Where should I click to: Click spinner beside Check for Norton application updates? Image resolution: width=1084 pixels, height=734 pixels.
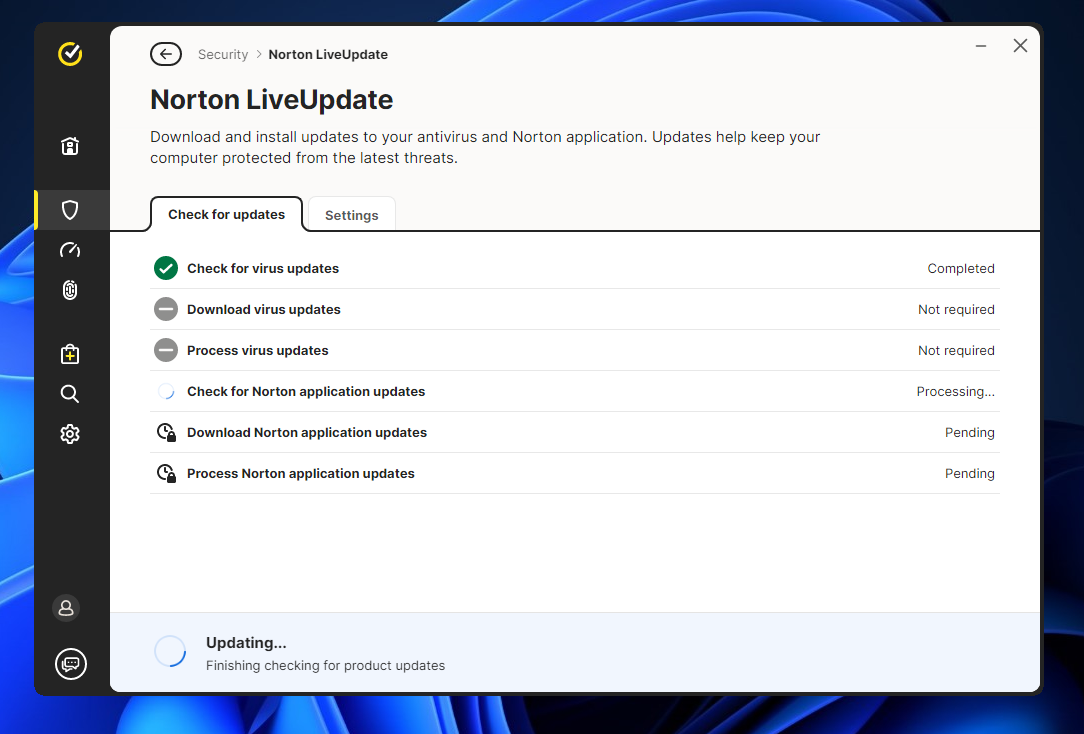pyautogui.click(x=166, y=391)
